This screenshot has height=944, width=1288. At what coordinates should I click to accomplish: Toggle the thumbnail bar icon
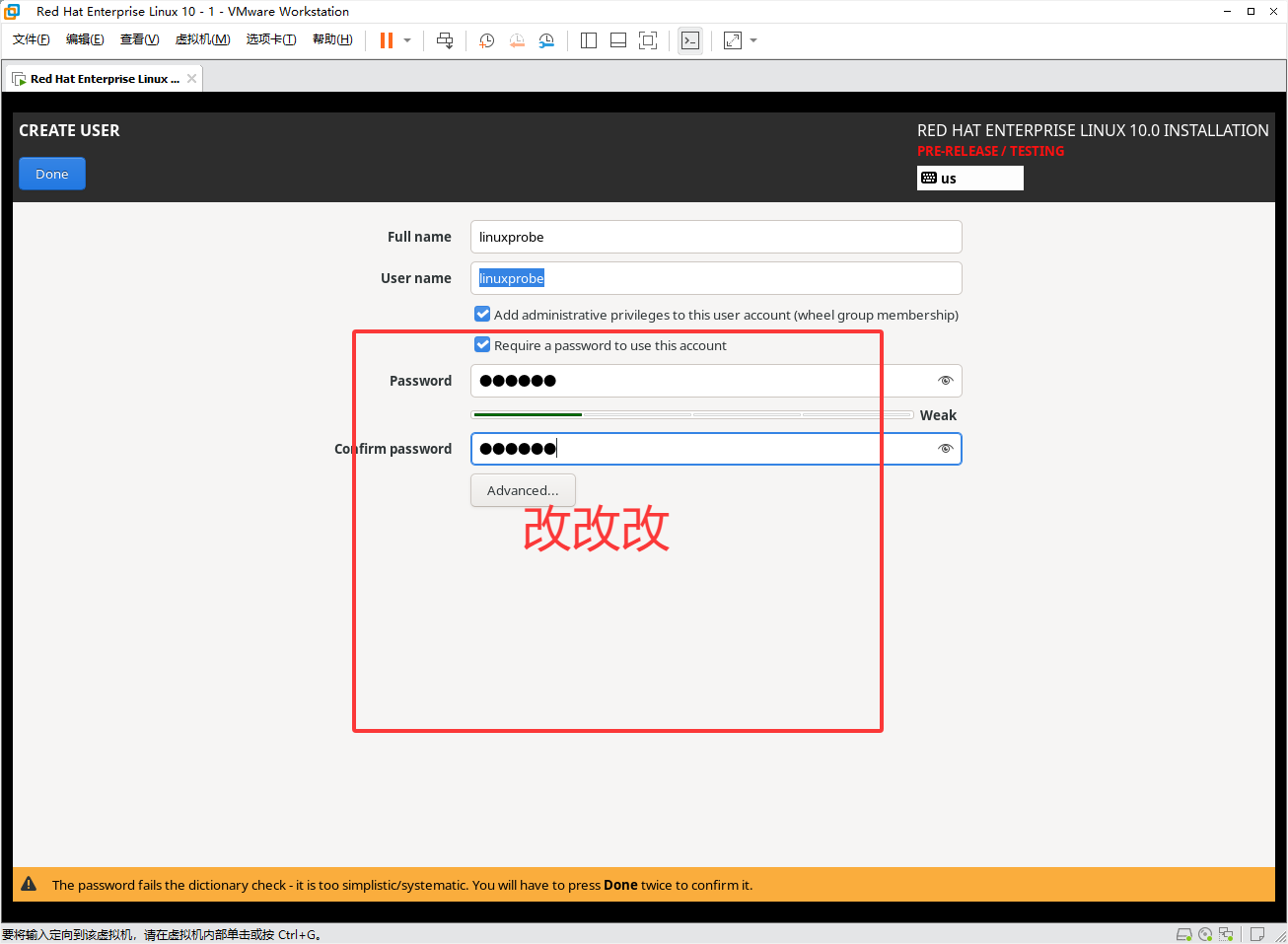[618, 40]
